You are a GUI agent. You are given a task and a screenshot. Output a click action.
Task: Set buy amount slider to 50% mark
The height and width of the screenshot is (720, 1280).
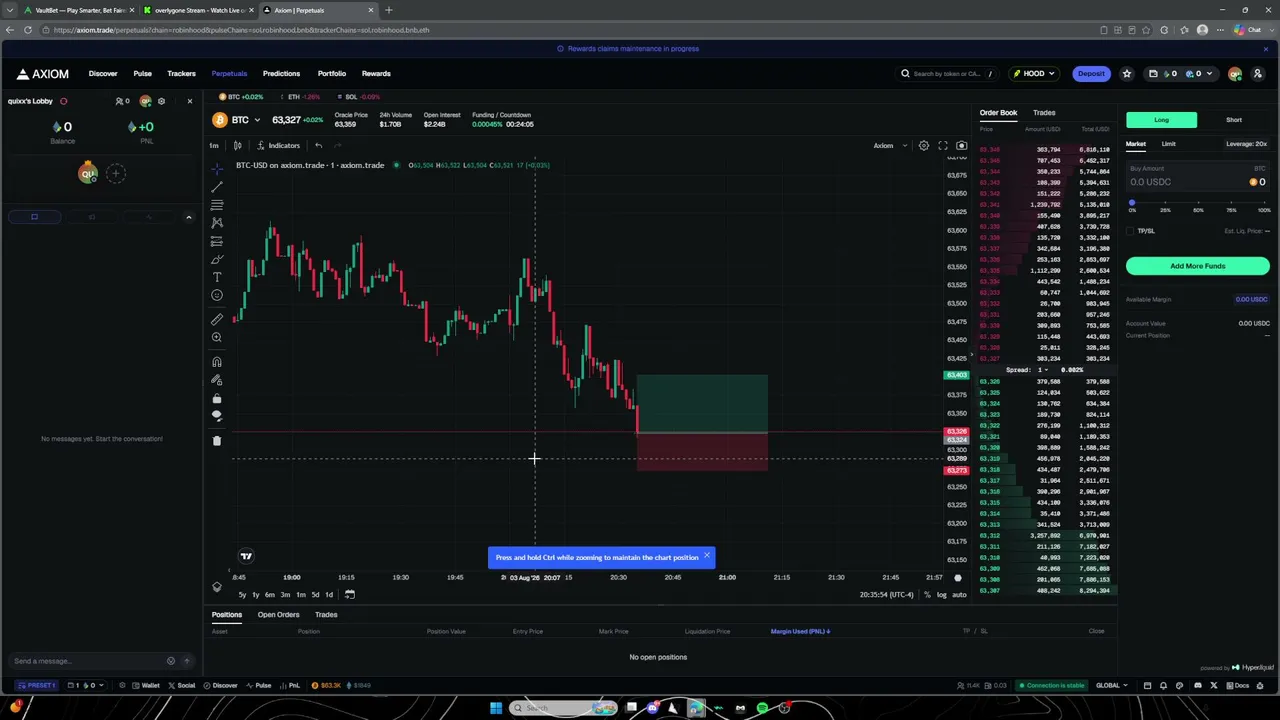(1198, 205)
